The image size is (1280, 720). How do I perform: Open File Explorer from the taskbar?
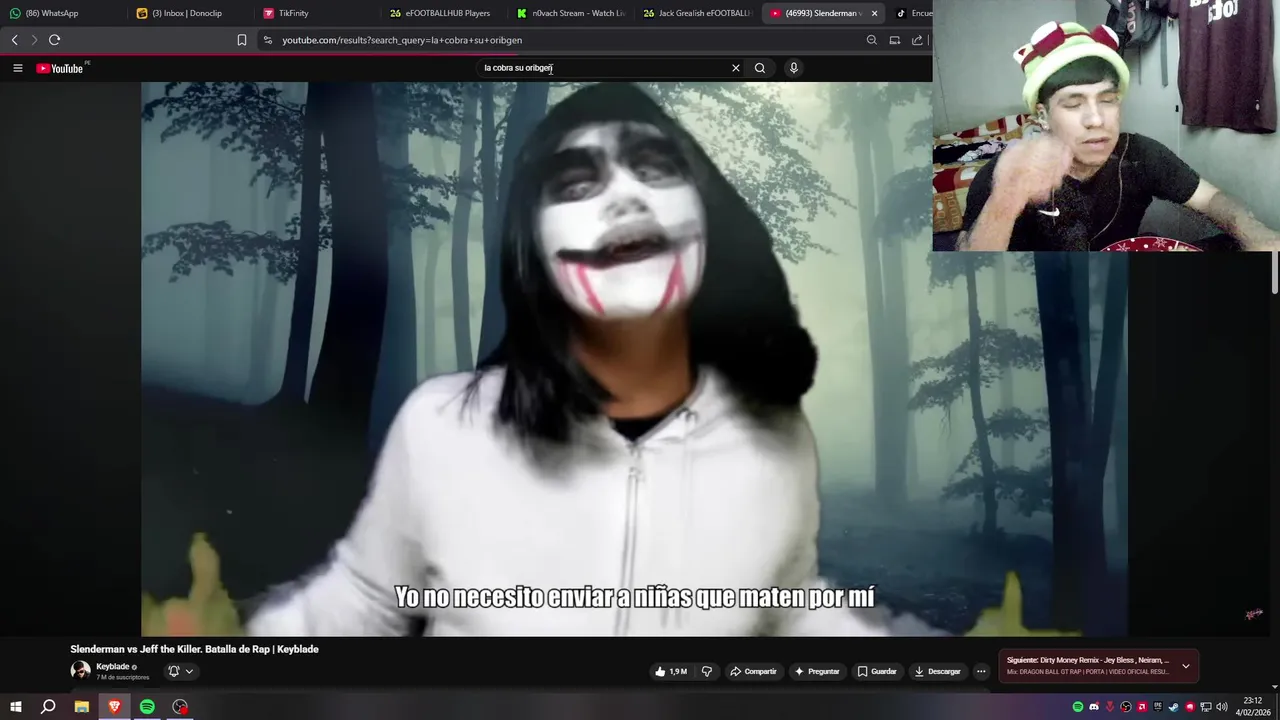82,707
